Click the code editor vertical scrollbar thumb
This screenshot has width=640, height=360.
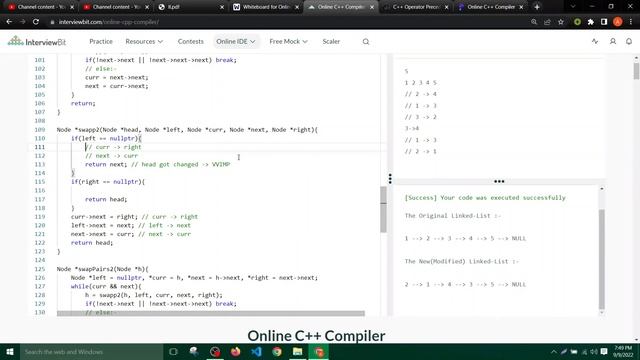pos(383,209)
